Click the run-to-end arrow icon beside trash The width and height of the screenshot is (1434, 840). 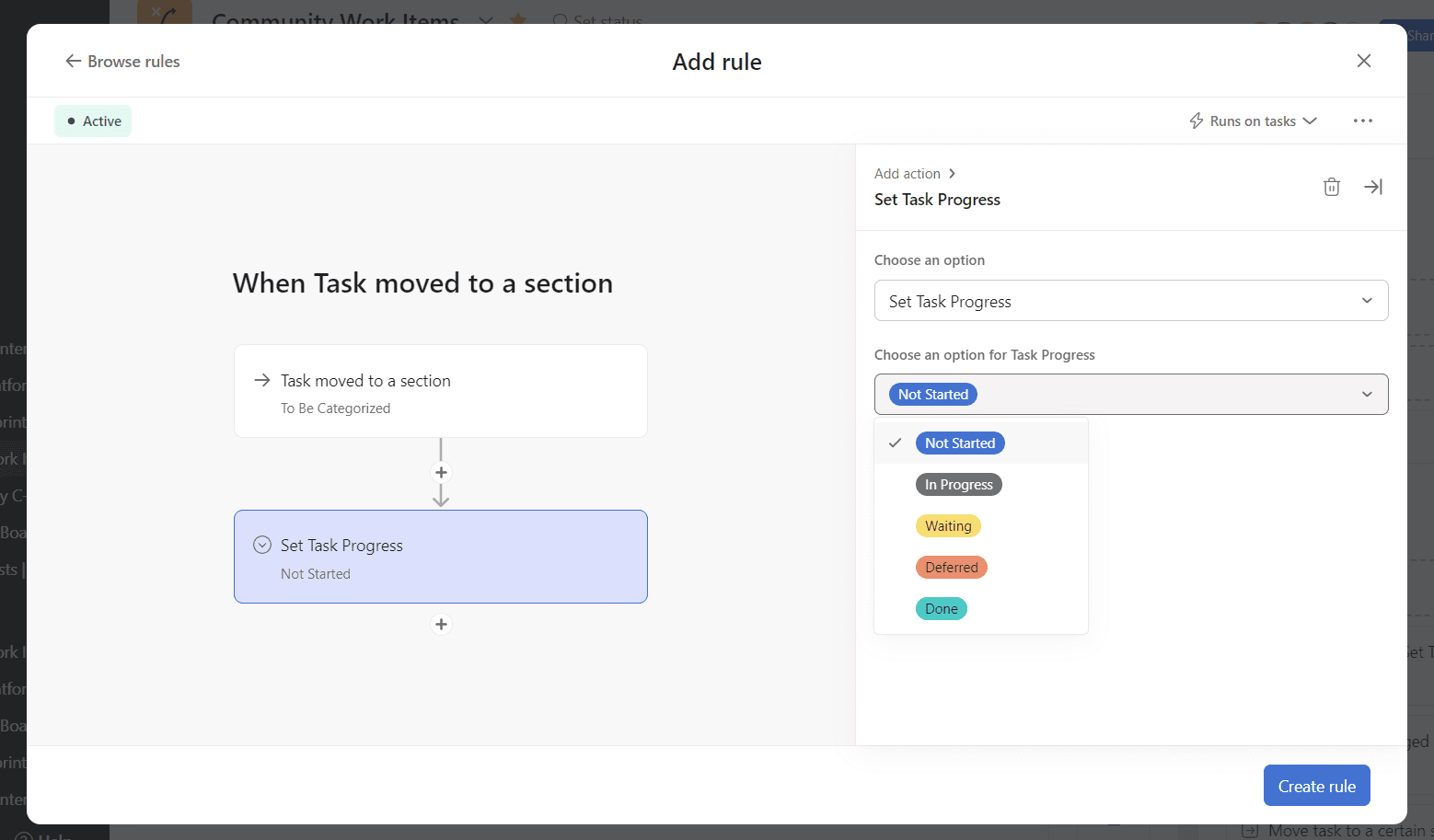1372,187
